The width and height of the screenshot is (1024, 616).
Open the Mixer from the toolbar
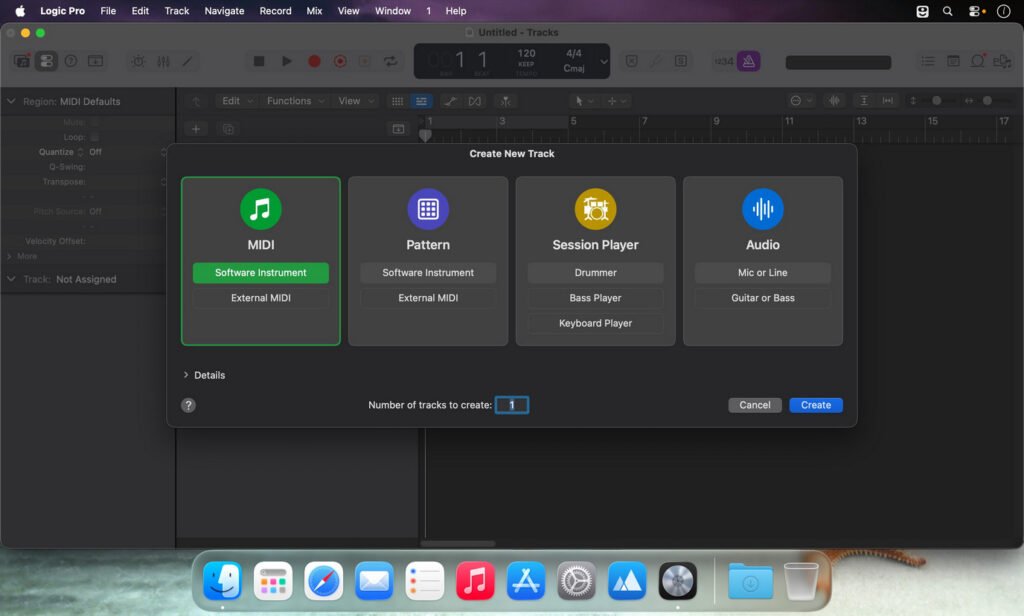(163, 61)
